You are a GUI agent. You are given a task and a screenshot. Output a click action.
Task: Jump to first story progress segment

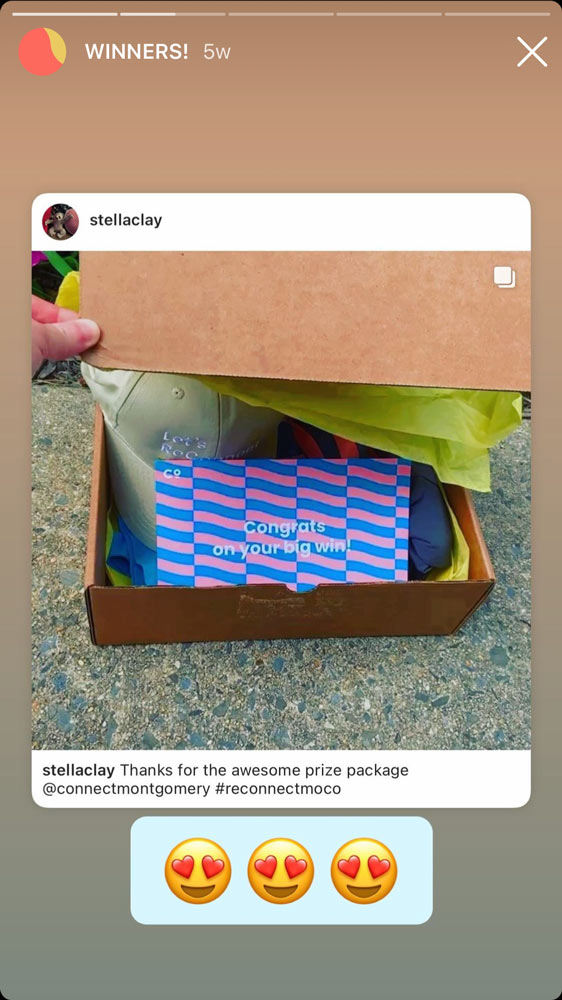coord(64,13)
